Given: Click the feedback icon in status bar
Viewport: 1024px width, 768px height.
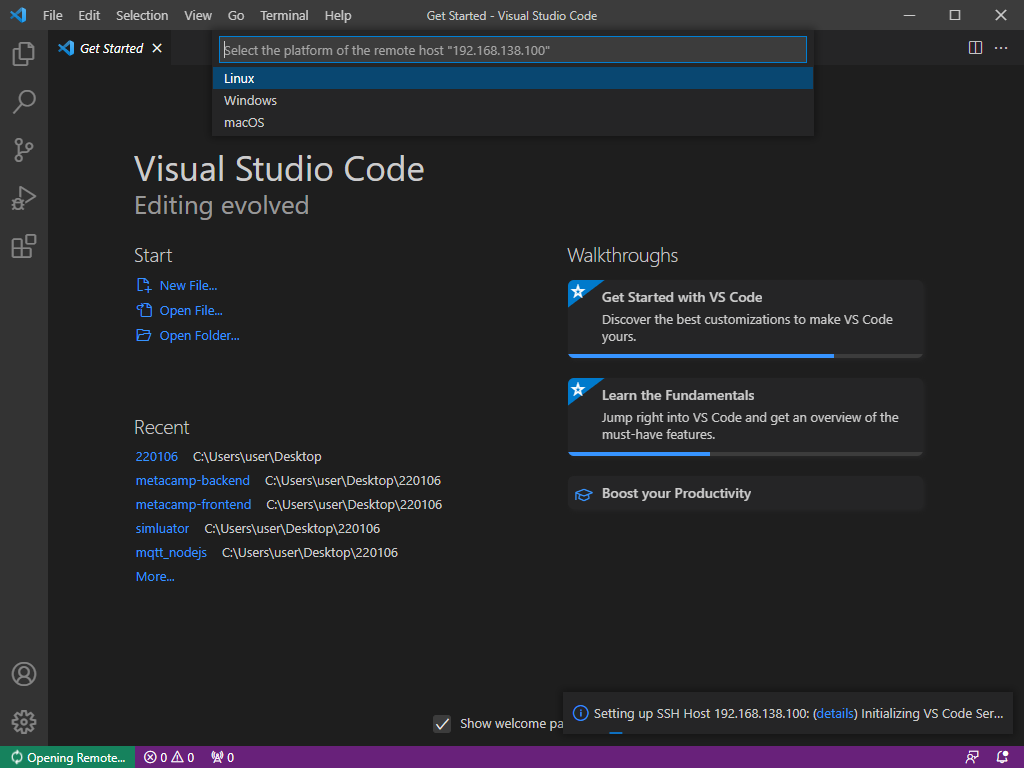Looking at the screenshot, I should (972, 758).
